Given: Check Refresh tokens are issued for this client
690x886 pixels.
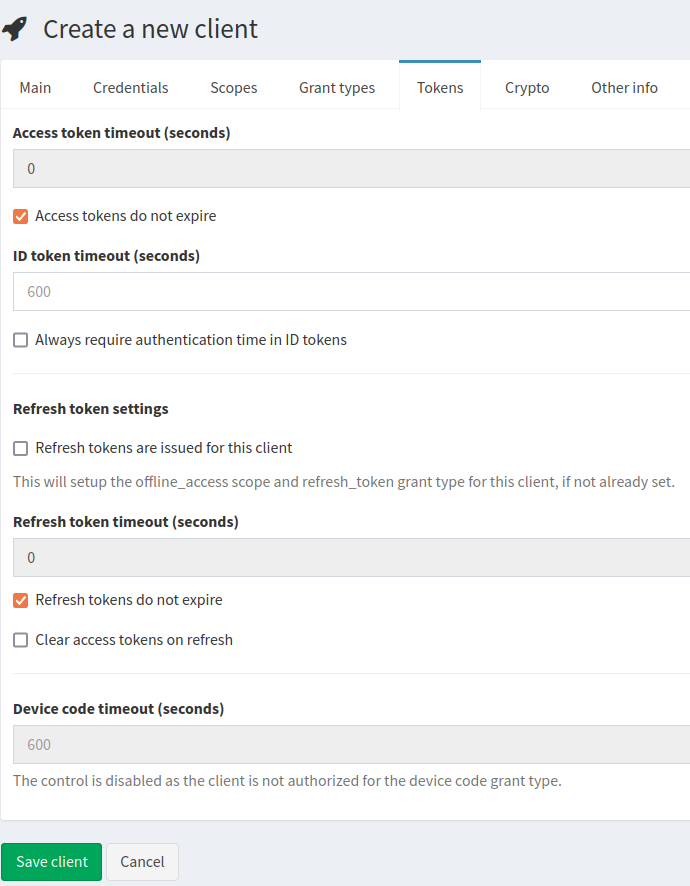Looking at the screenshot, I should (19, 448).
